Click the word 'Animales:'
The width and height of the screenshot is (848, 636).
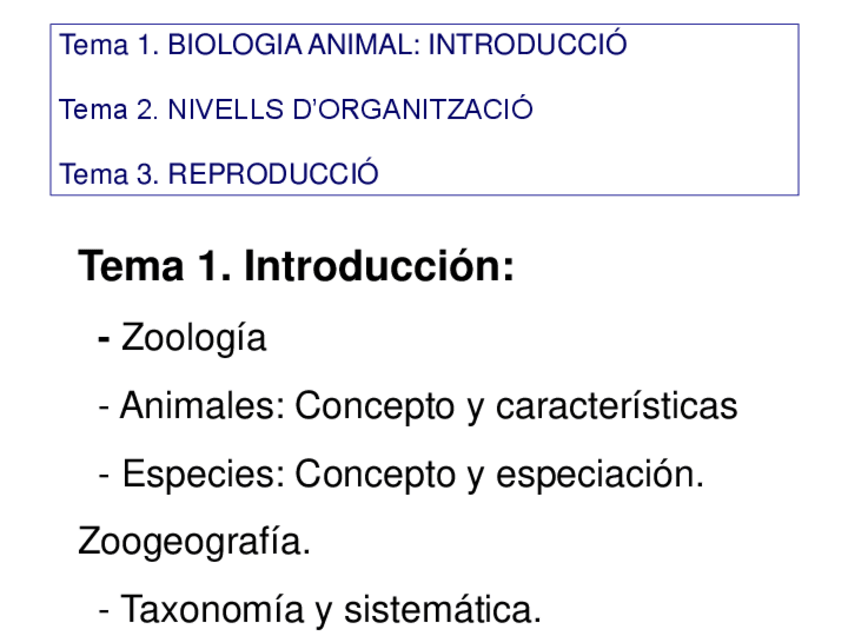coord(204,406)
